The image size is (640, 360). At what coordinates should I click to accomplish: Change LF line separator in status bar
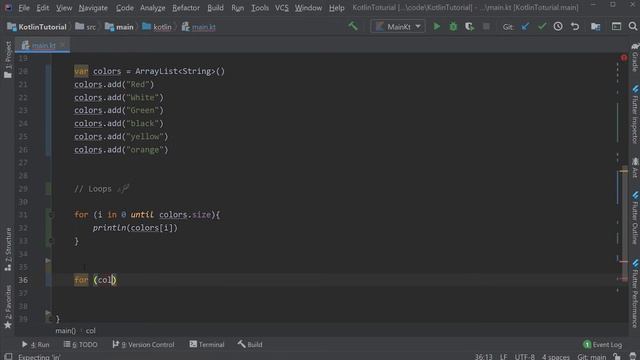pos(504,357)
